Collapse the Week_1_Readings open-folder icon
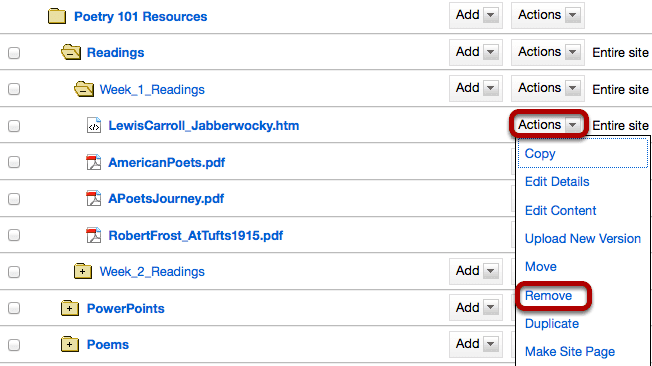This screenshot has height=366, width=652. pos(84,89)
